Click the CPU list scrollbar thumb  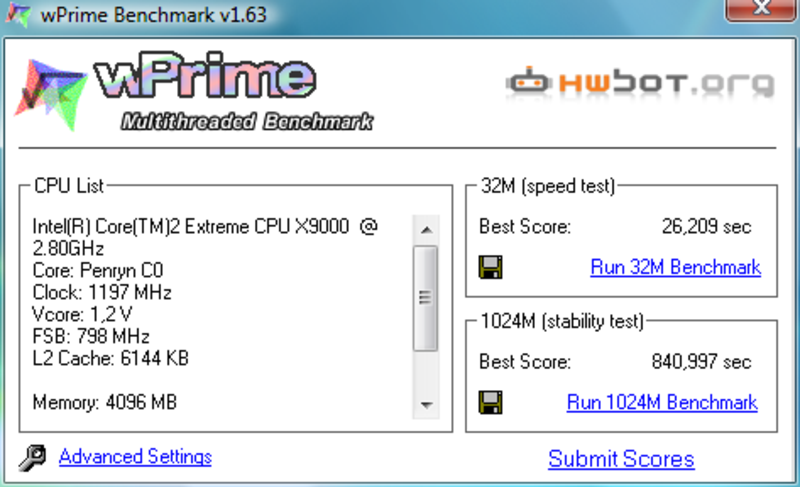426,298
